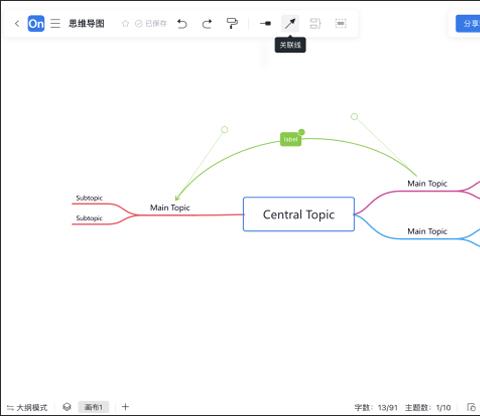Insert a subtopic from the toolbar
480x416 pixels.
[x=265, y=24]
